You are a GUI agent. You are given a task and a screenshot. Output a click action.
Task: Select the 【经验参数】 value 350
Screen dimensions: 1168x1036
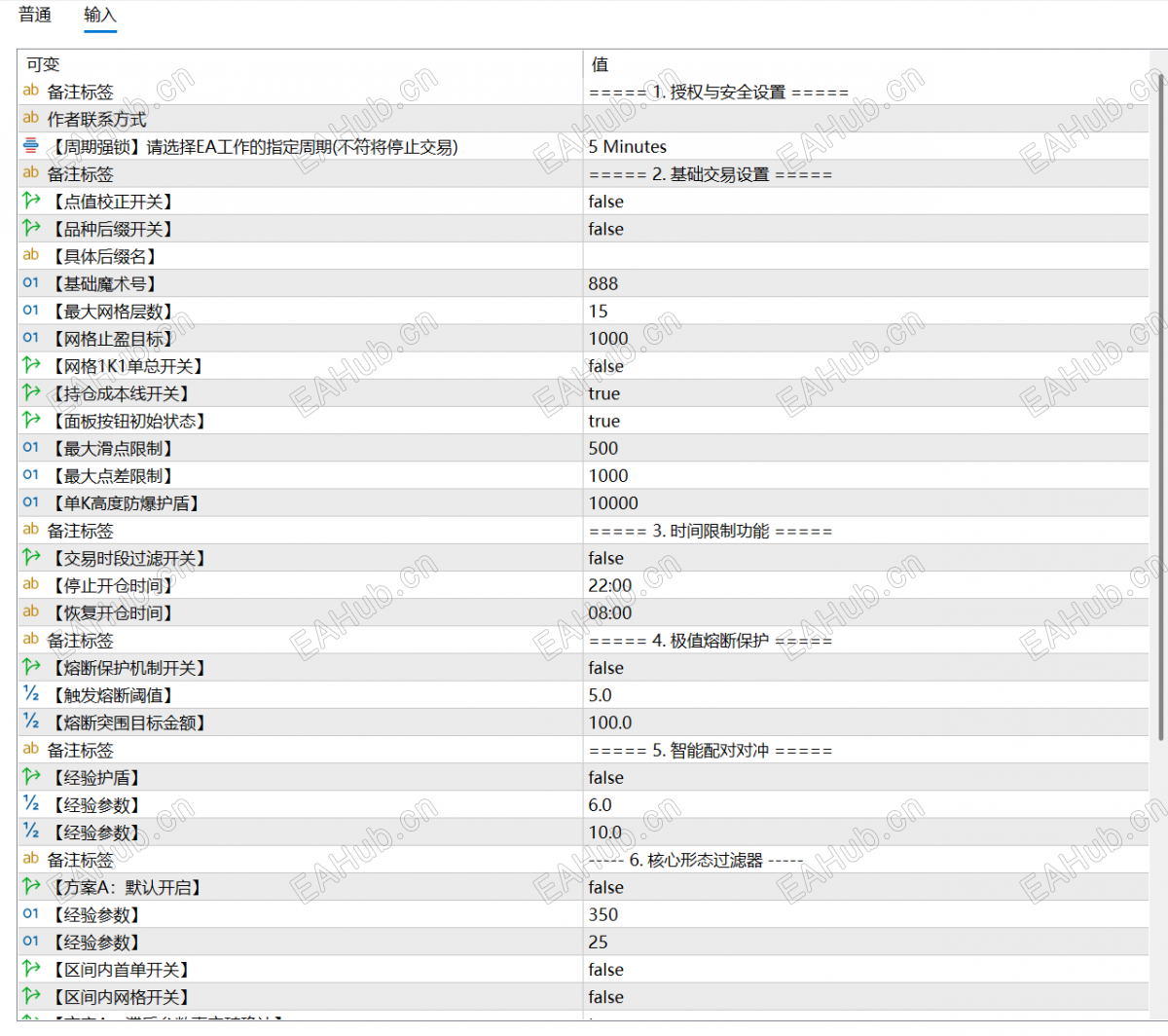pyautogui.click(x=602, y=914)
